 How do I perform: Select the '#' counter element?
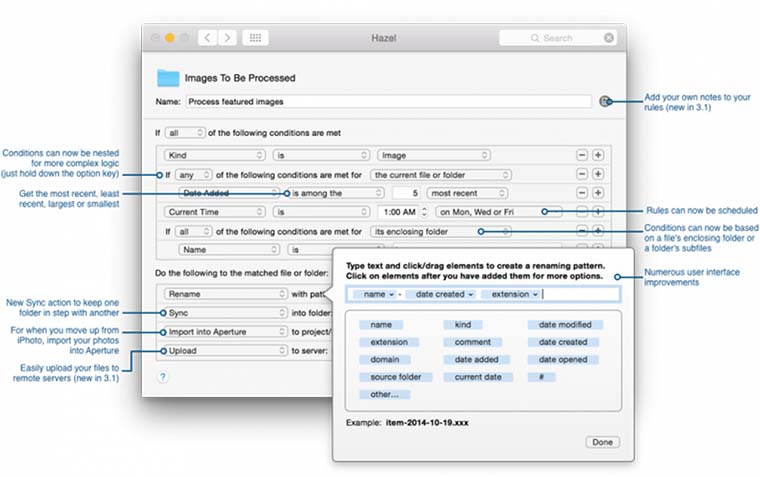pos(541,377)
